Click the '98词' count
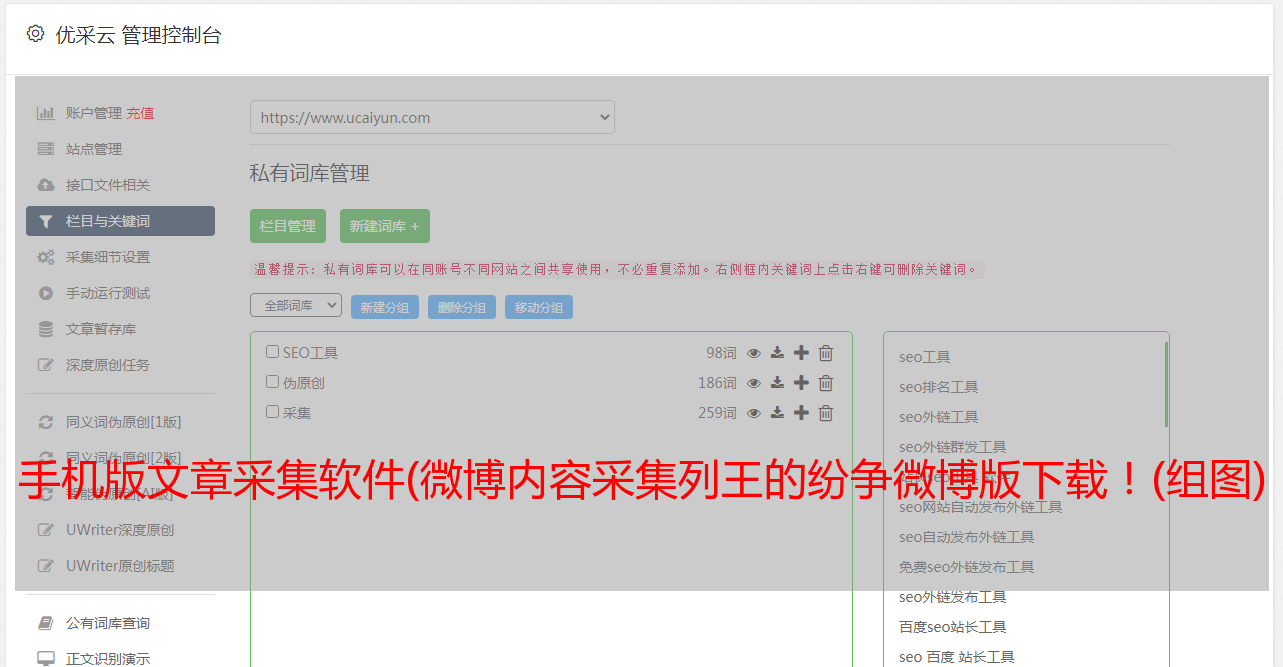Viewport: 1283px width, 667px height. 721,353
